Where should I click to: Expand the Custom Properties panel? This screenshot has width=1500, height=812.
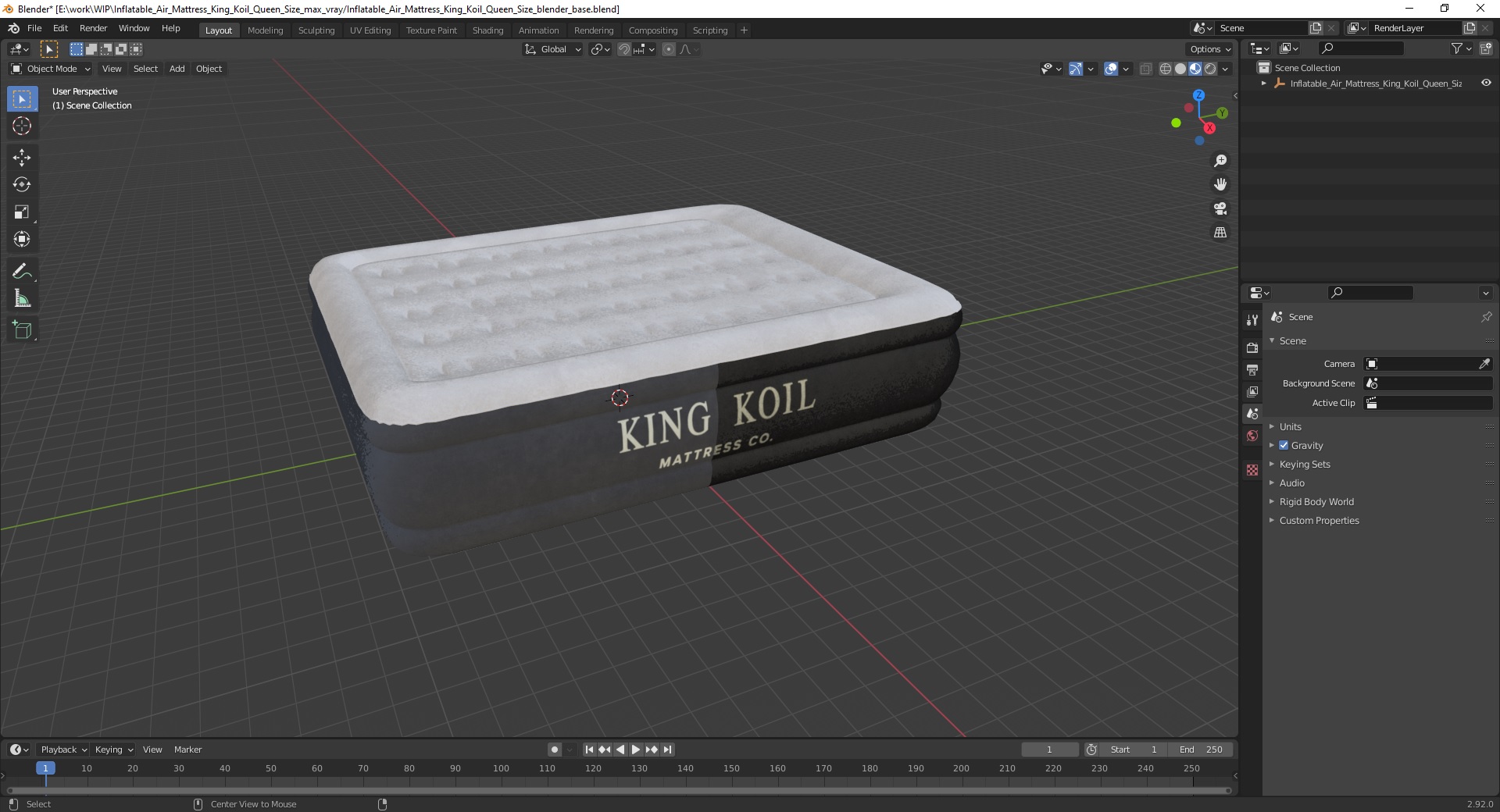(x=1319, y=520)
